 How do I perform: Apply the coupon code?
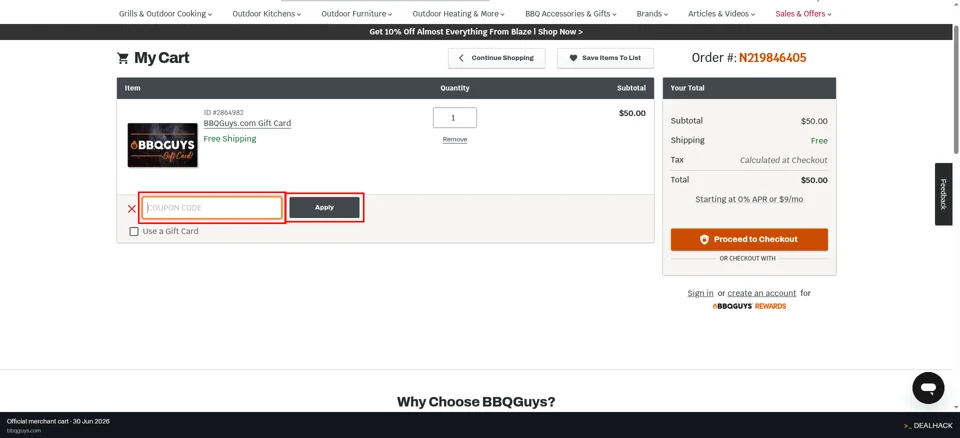pos(324,208)
